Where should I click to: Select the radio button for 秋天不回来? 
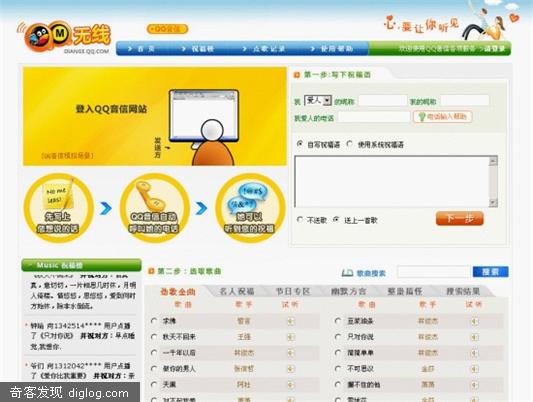[x=154, y=336]
